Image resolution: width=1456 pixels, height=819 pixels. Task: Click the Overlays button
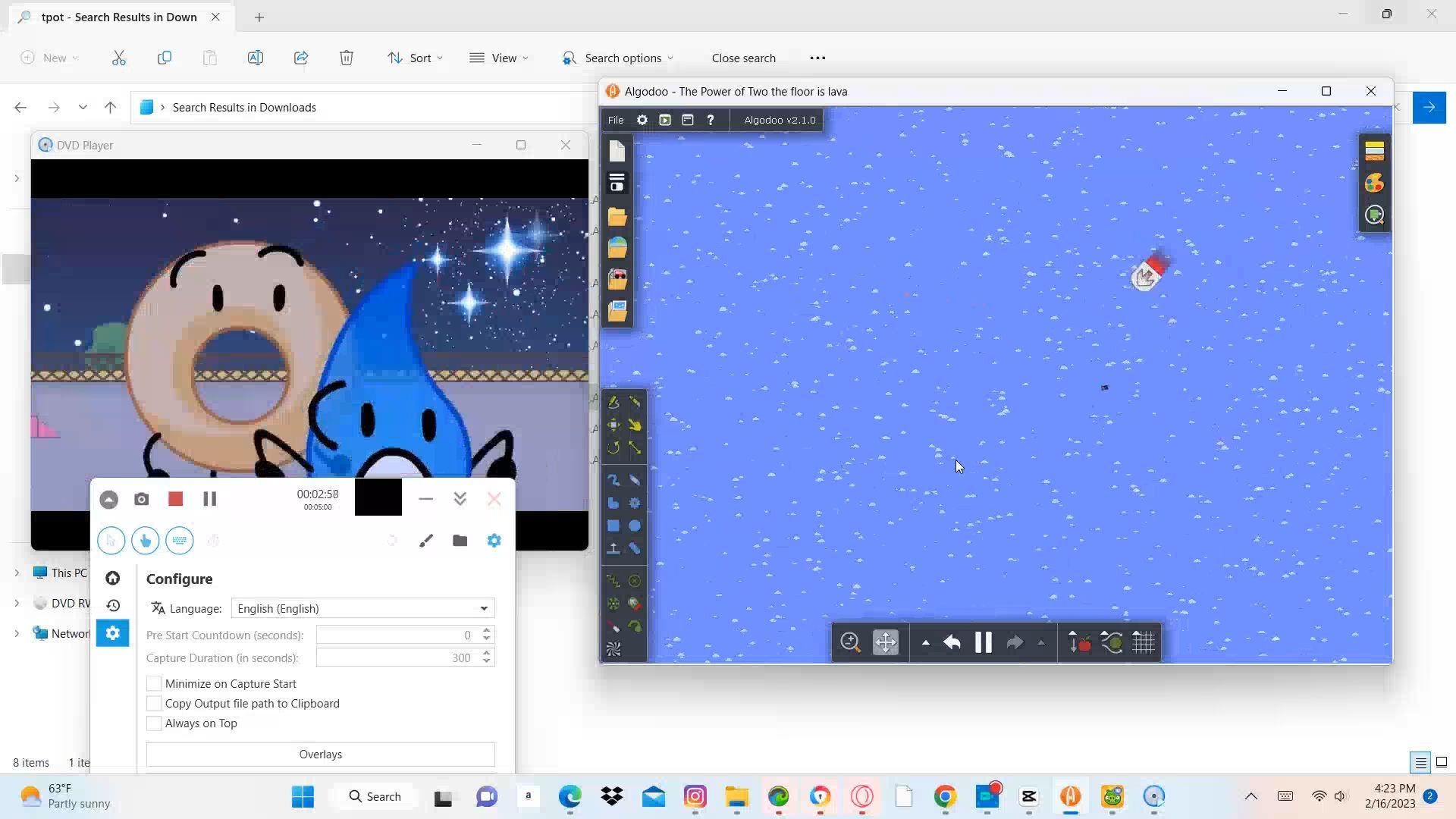coord(320,755)
